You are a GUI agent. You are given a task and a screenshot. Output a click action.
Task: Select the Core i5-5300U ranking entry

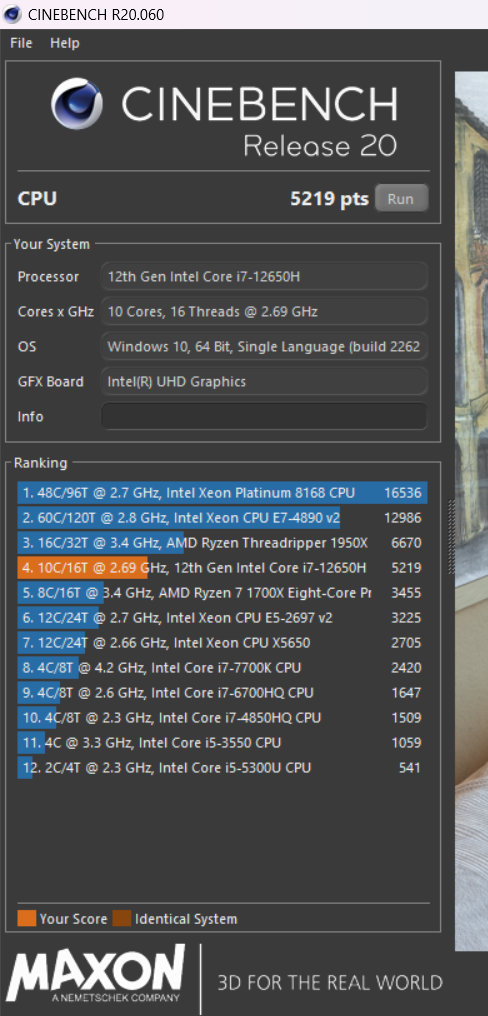coord(222,768)
